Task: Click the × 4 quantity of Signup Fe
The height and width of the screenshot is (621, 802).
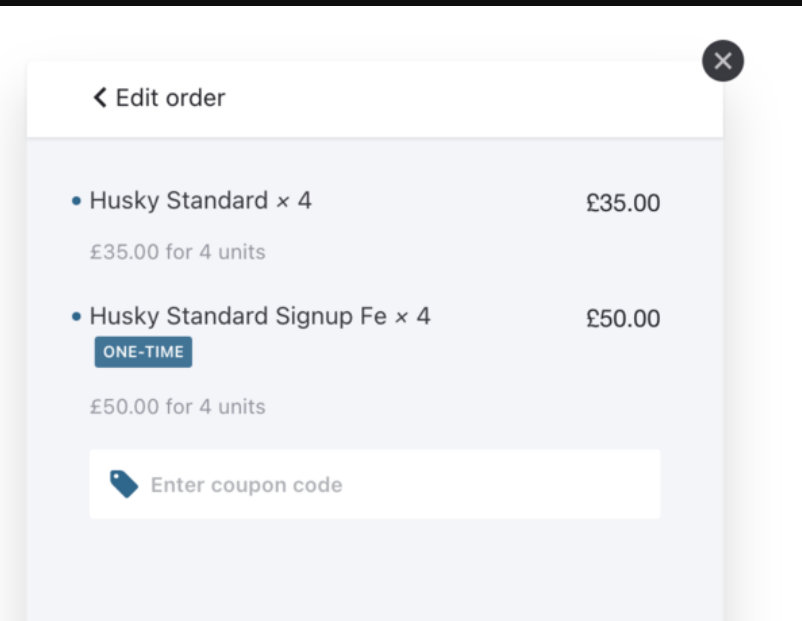Action: pyautogui.click(x=413, y=317)
